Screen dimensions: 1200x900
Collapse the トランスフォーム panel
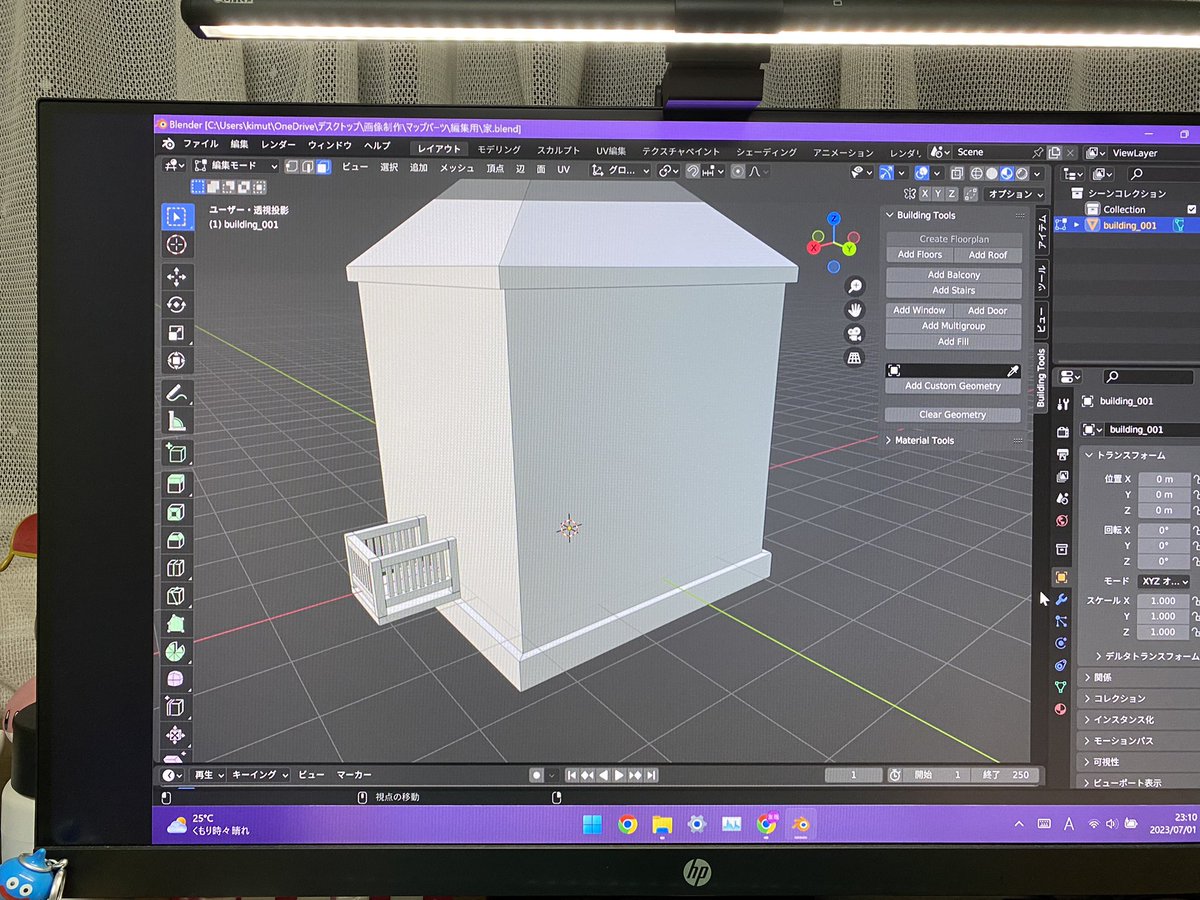pyautogui.click(x=1089, y=455)
